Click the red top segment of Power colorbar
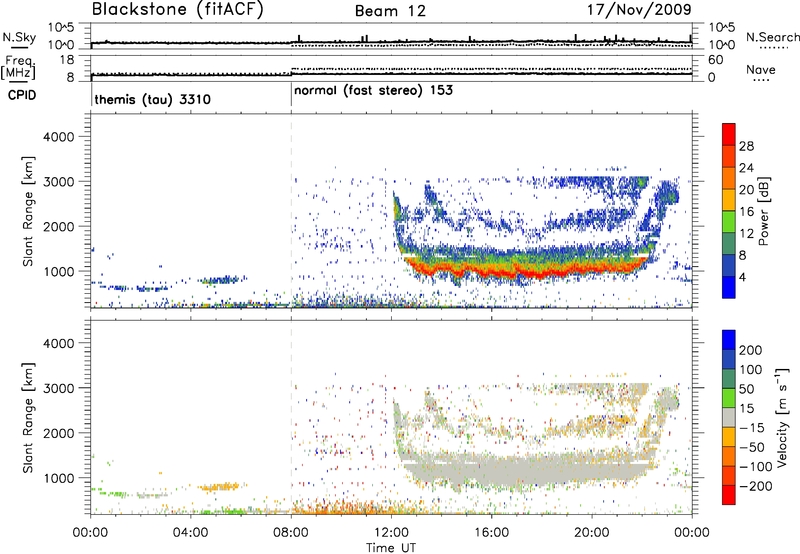This screenshot has height=554, width=800. pos(729,134)
